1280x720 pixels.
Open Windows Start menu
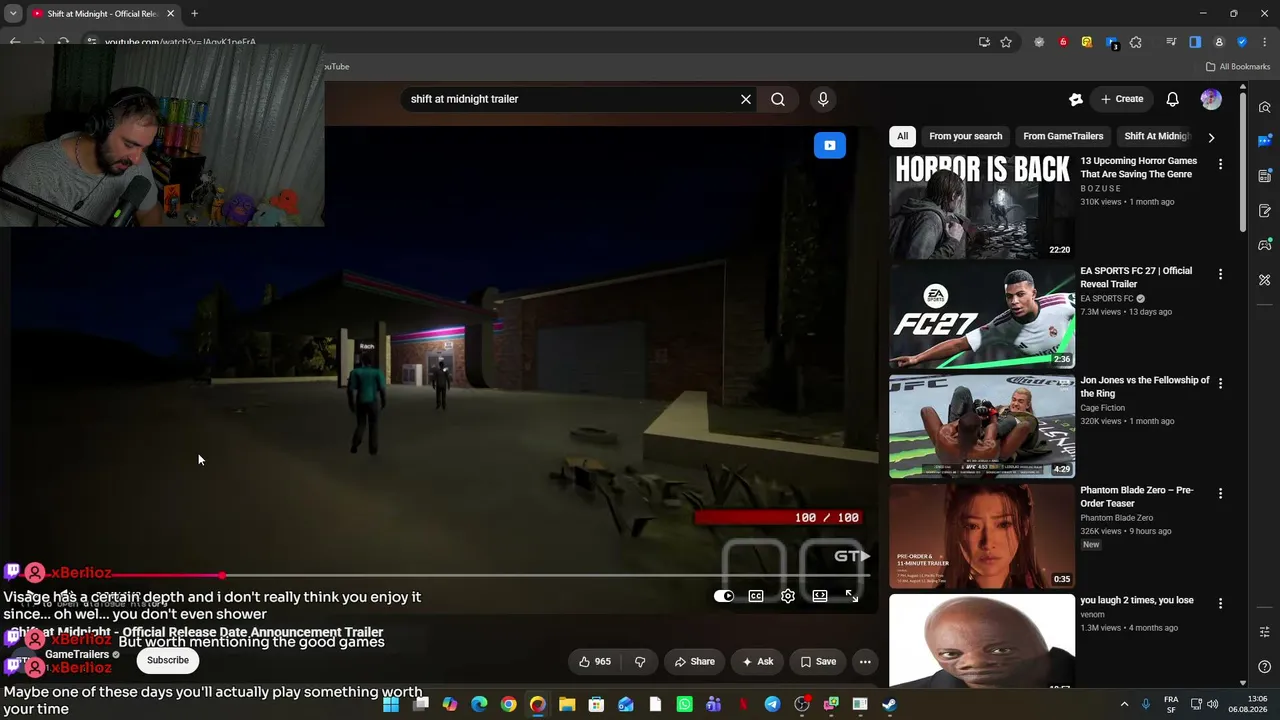[391, 704]
